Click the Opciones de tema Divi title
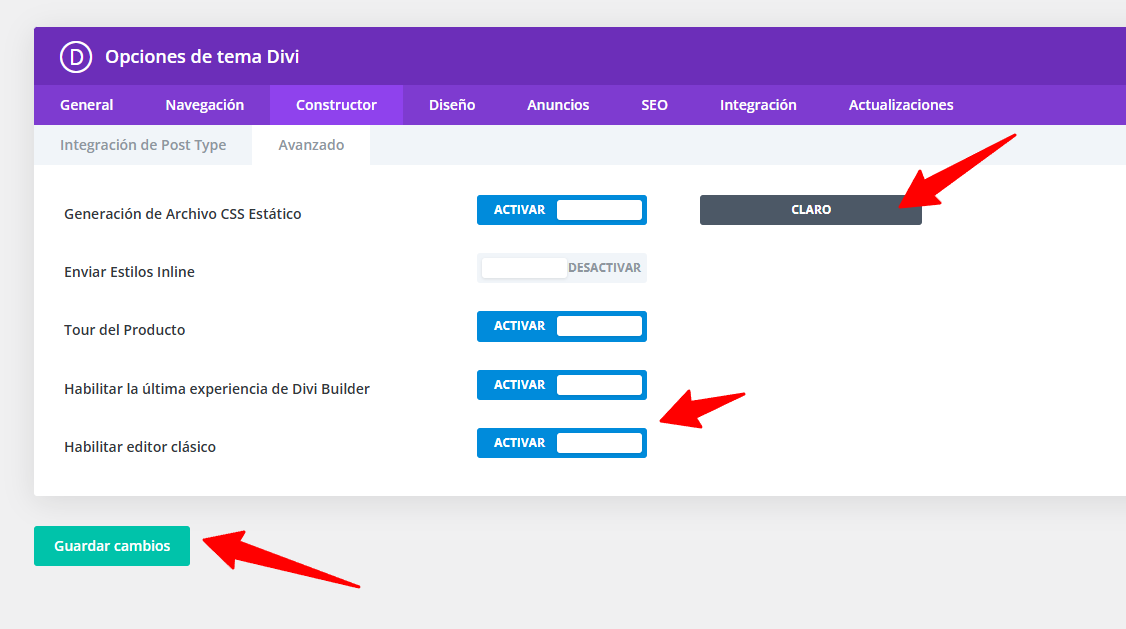1126x629 pixels. 202,57
